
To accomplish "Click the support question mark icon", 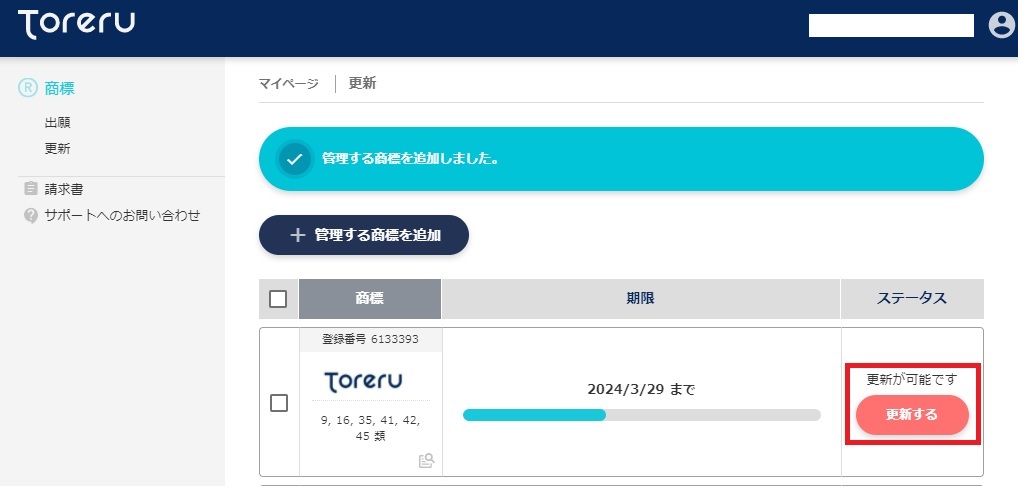I will 31,216.
